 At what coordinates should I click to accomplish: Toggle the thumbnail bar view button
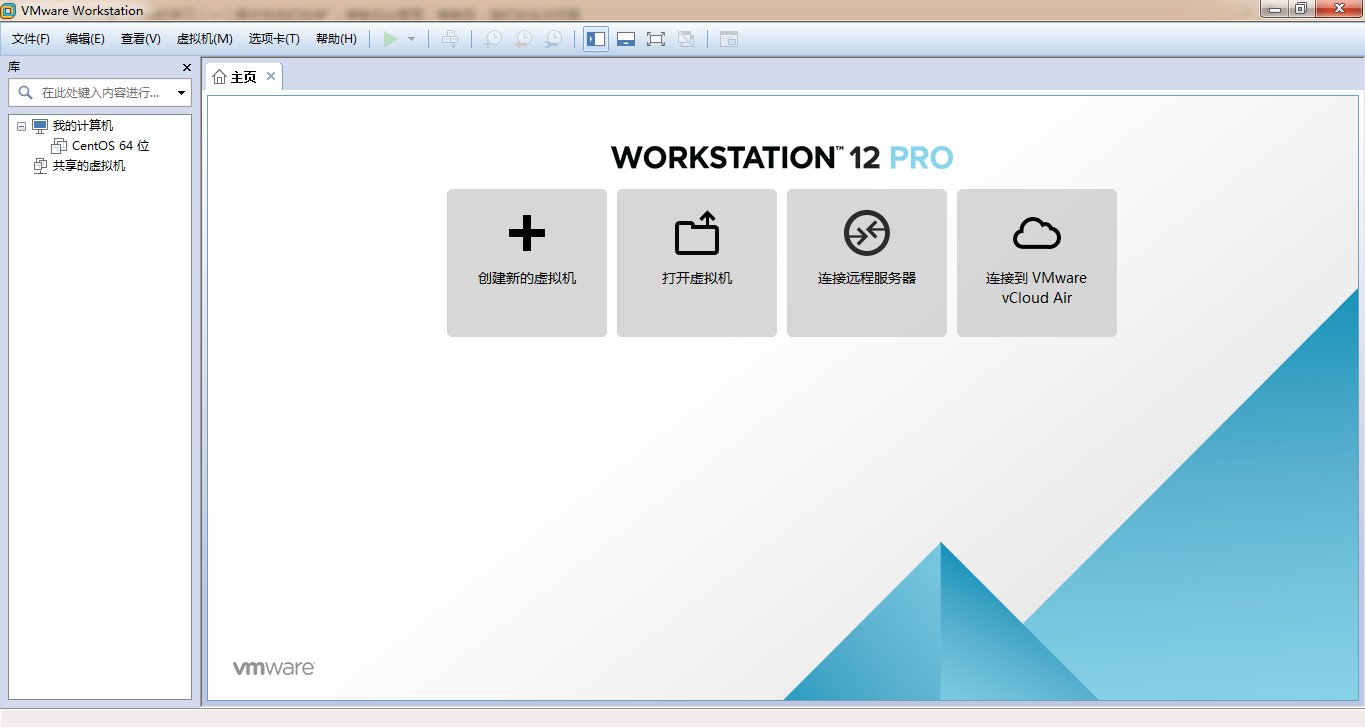[x=626, y=39]
